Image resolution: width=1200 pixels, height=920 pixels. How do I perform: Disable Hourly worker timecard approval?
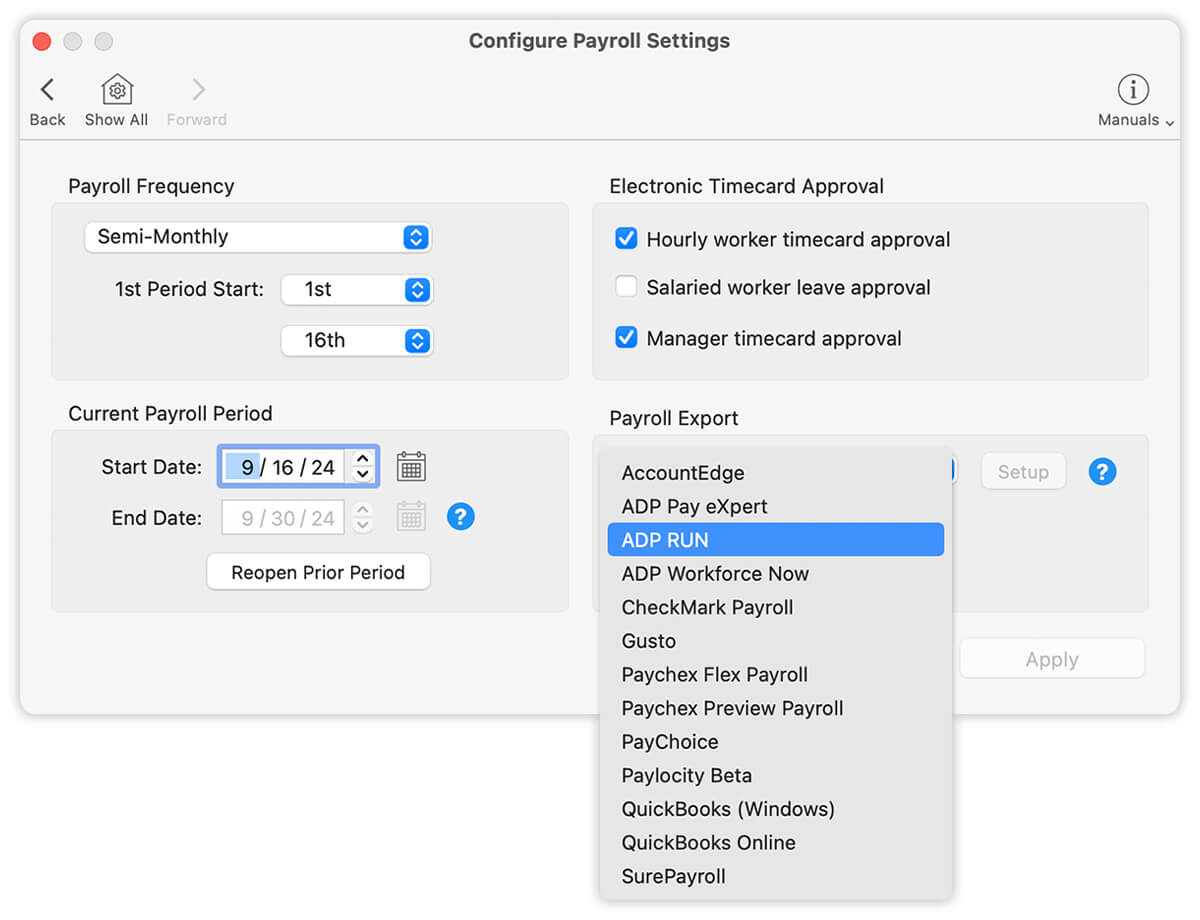click(626, 239)
